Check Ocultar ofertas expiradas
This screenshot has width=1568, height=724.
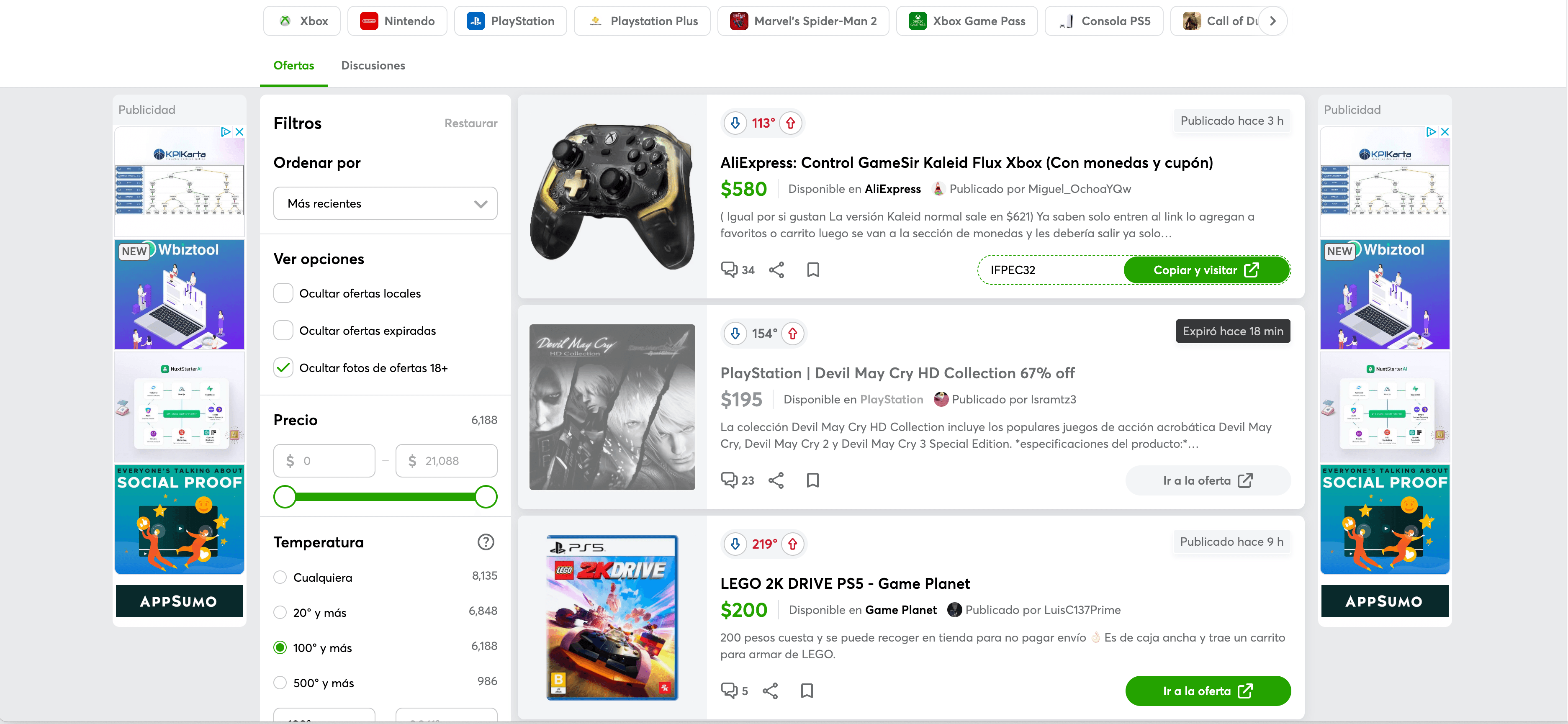pos(283,330)
